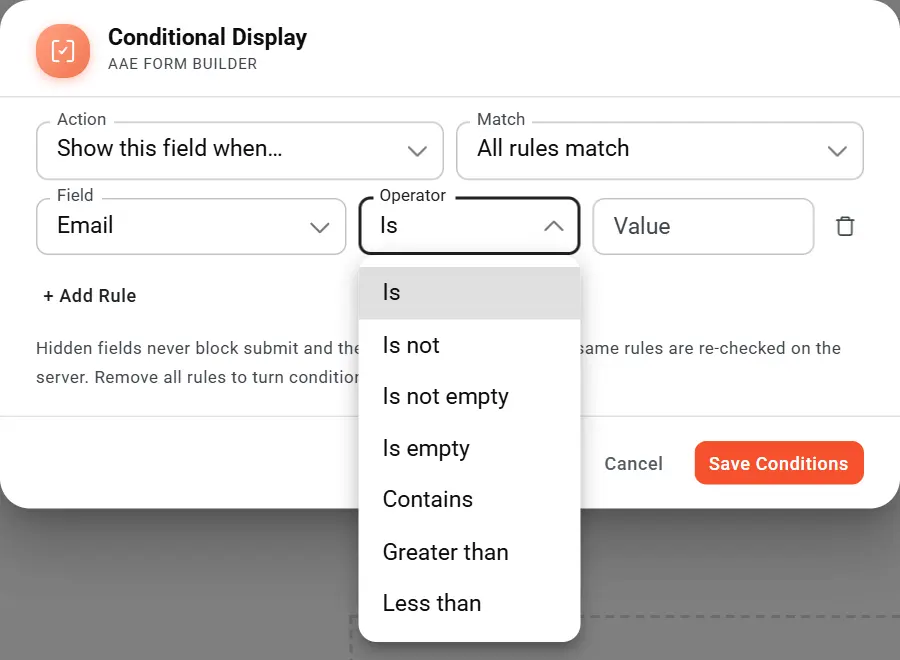
Task: Collapse the Operator dropdown
Action: point(470,226)
